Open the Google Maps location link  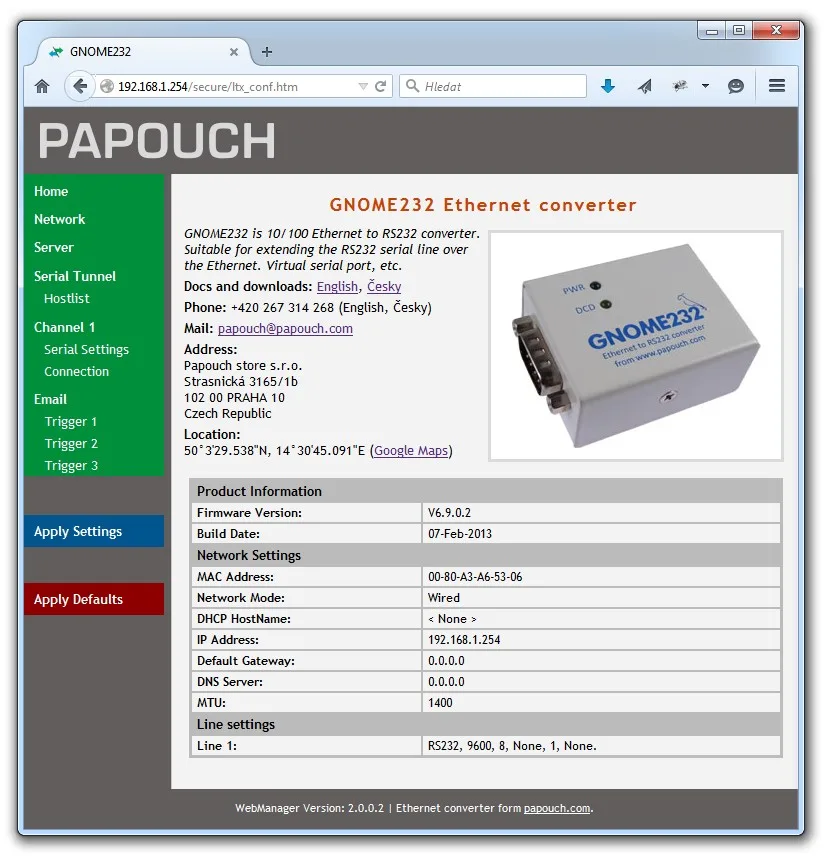(411, 450)
